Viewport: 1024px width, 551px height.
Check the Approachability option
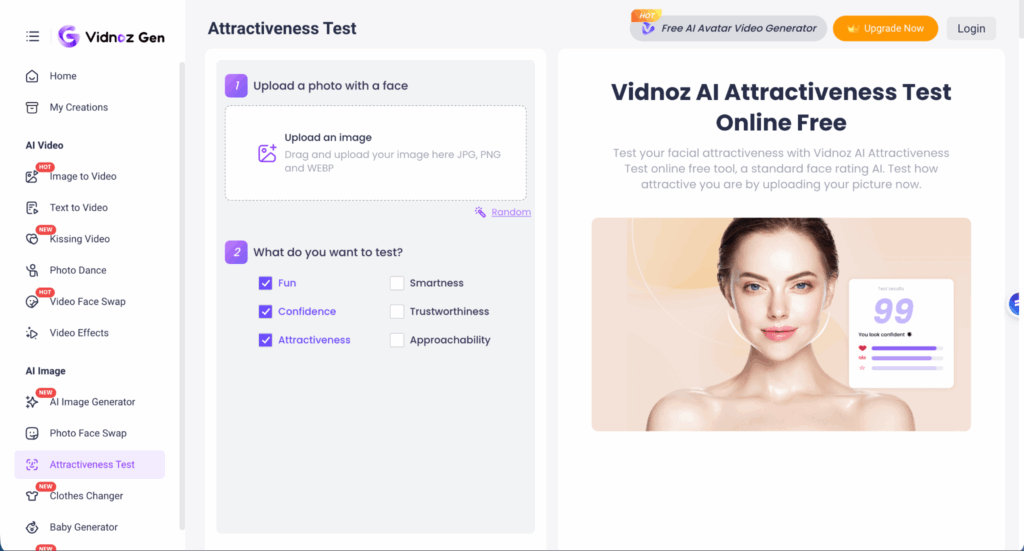tap(397, 340)
